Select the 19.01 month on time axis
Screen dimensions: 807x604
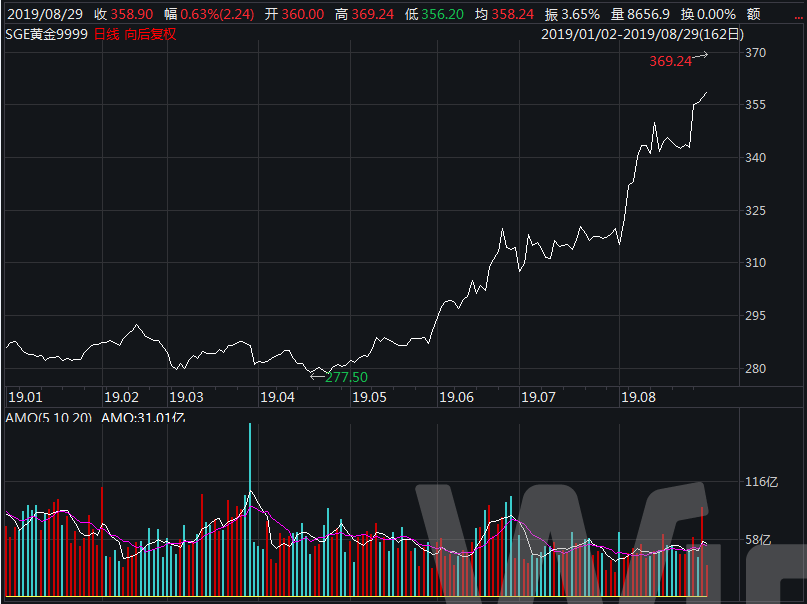point(24,397)
